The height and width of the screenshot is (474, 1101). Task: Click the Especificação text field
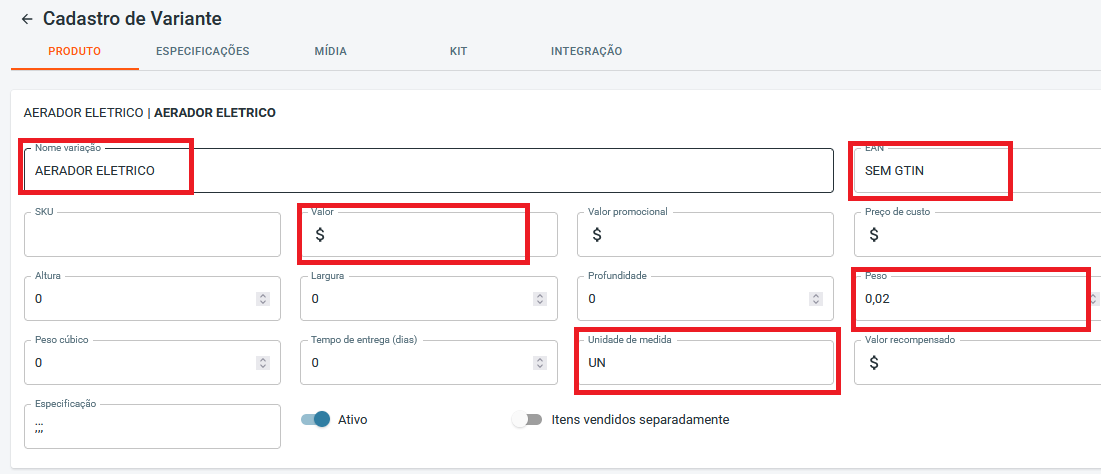click(152, 427)
